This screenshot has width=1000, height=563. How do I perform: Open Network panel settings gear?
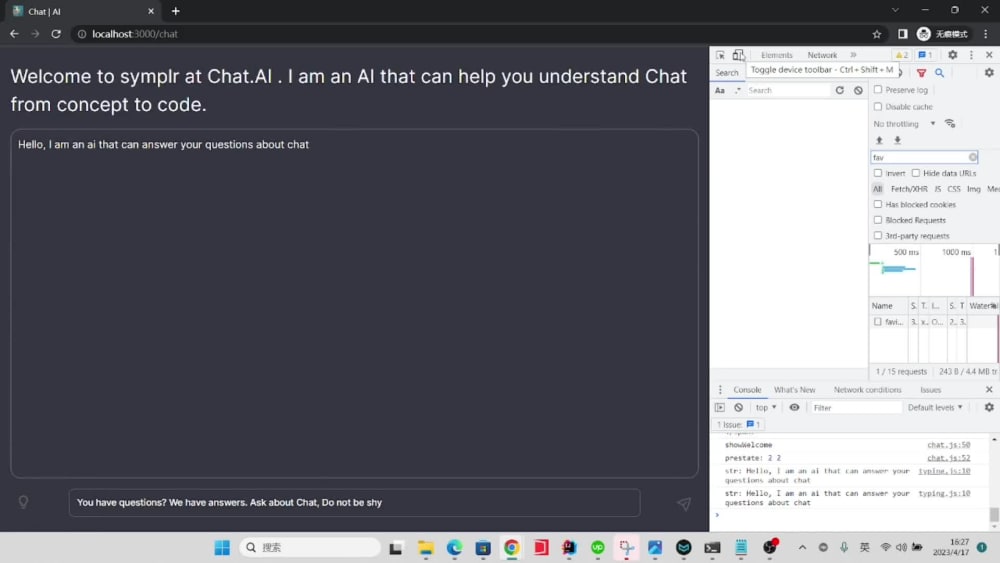tap(989, 73)
